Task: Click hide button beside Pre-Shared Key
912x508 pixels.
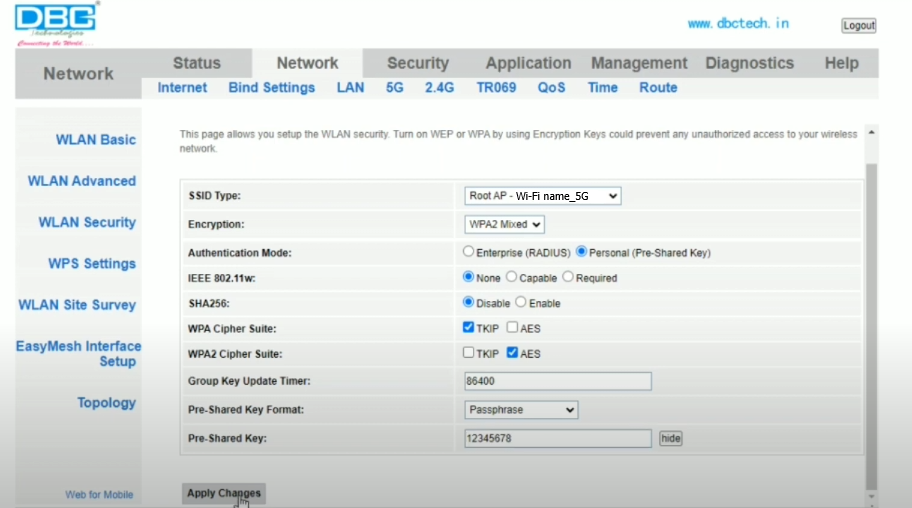Action: pyautogui.click(x=671, y=438)
